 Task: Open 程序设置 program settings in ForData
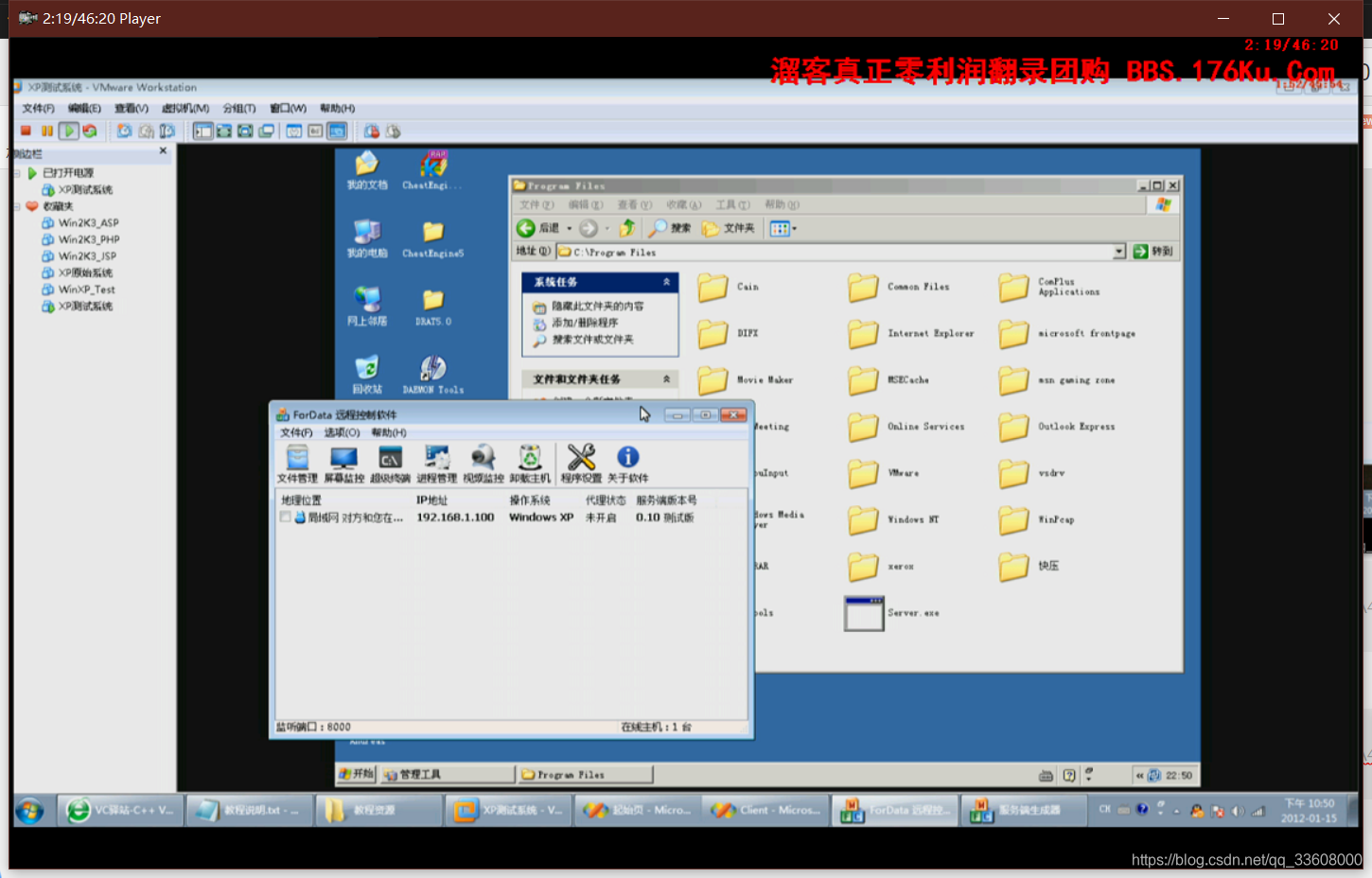[581, 465]
